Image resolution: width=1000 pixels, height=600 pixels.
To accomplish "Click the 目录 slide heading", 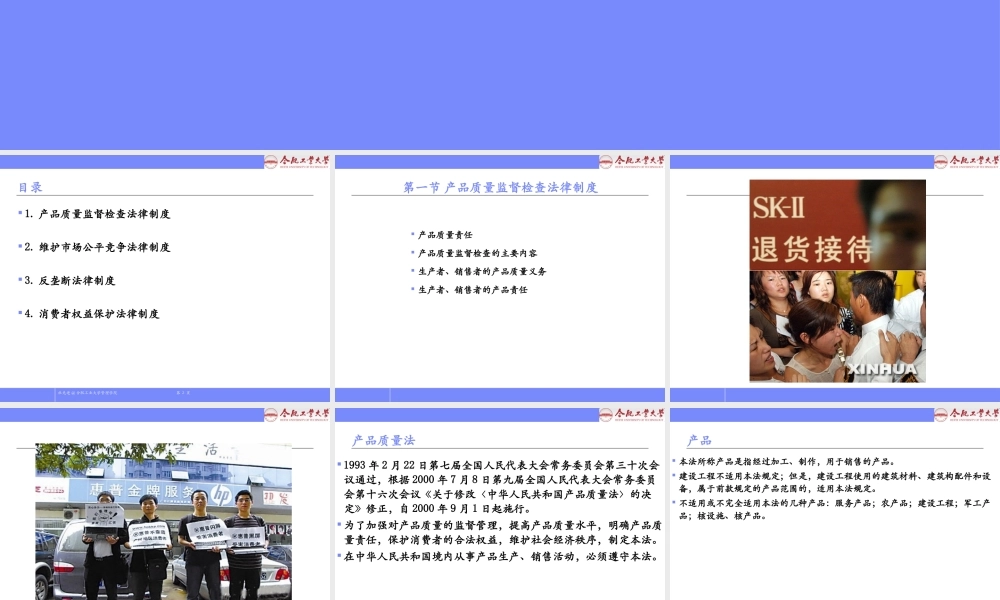I will tap(30, 187).
